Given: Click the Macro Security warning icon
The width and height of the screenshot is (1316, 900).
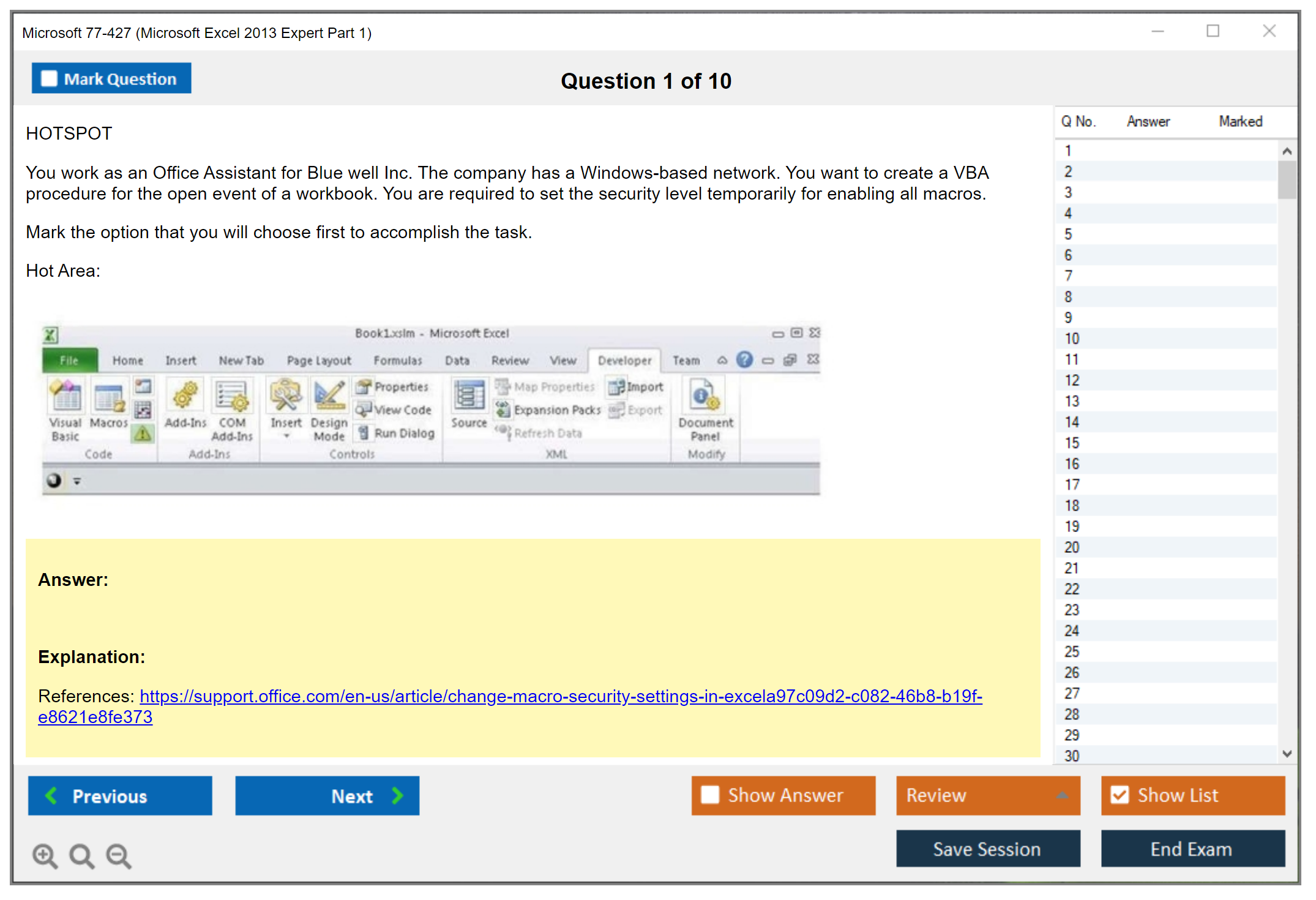Looking at the screenshot, I should click(x=143, y=434).
